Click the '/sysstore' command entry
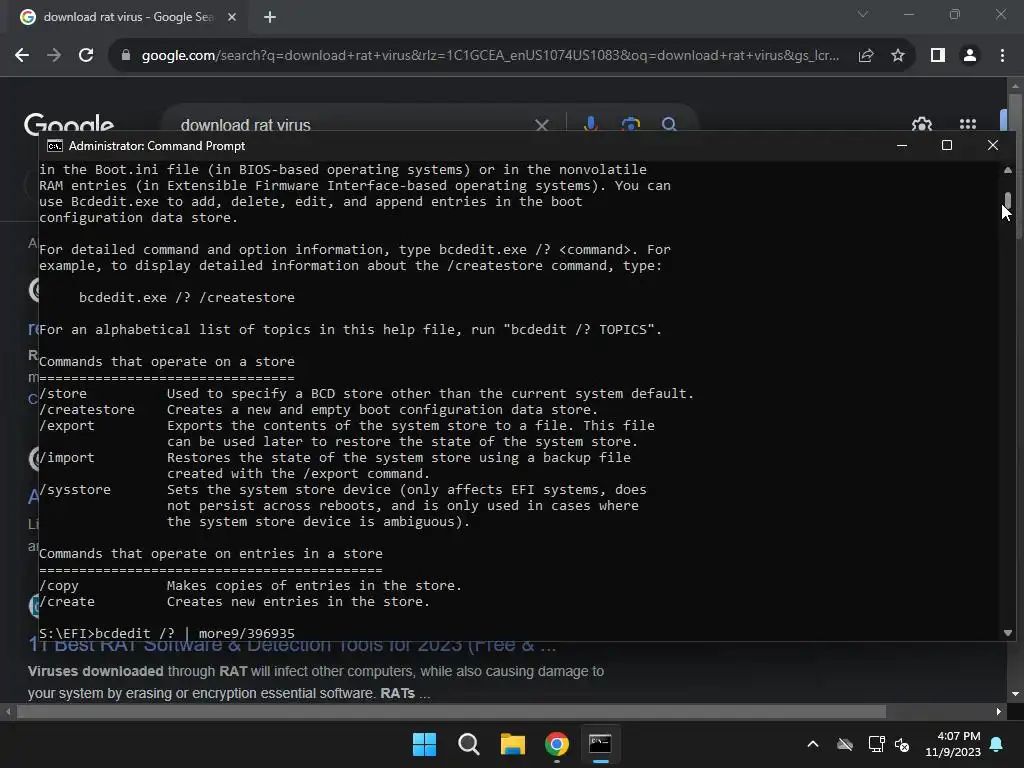Screen dimensions: 1024x768 click(x=75, y=490)
